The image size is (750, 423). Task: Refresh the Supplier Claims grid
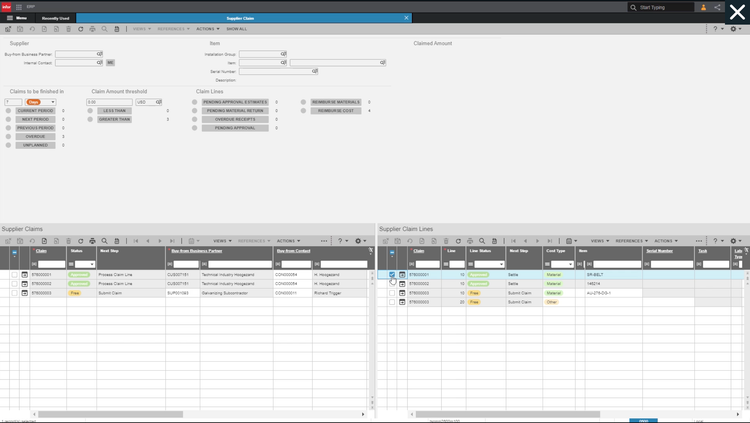click(80, 241)
